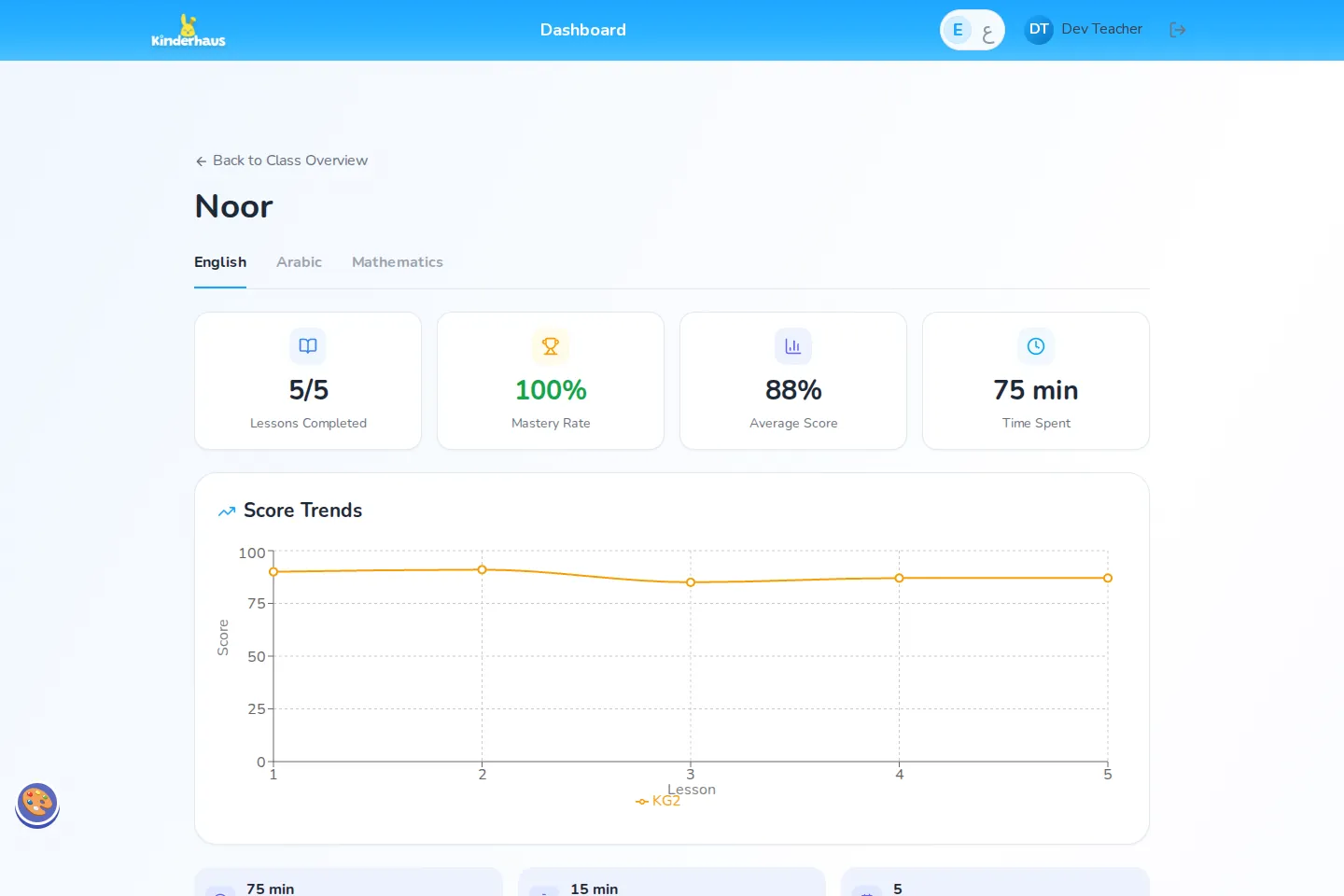Click the Mastery Rate trophy icon
The width and height of the screenshot is (1344, 896).
tap(551, 346)
